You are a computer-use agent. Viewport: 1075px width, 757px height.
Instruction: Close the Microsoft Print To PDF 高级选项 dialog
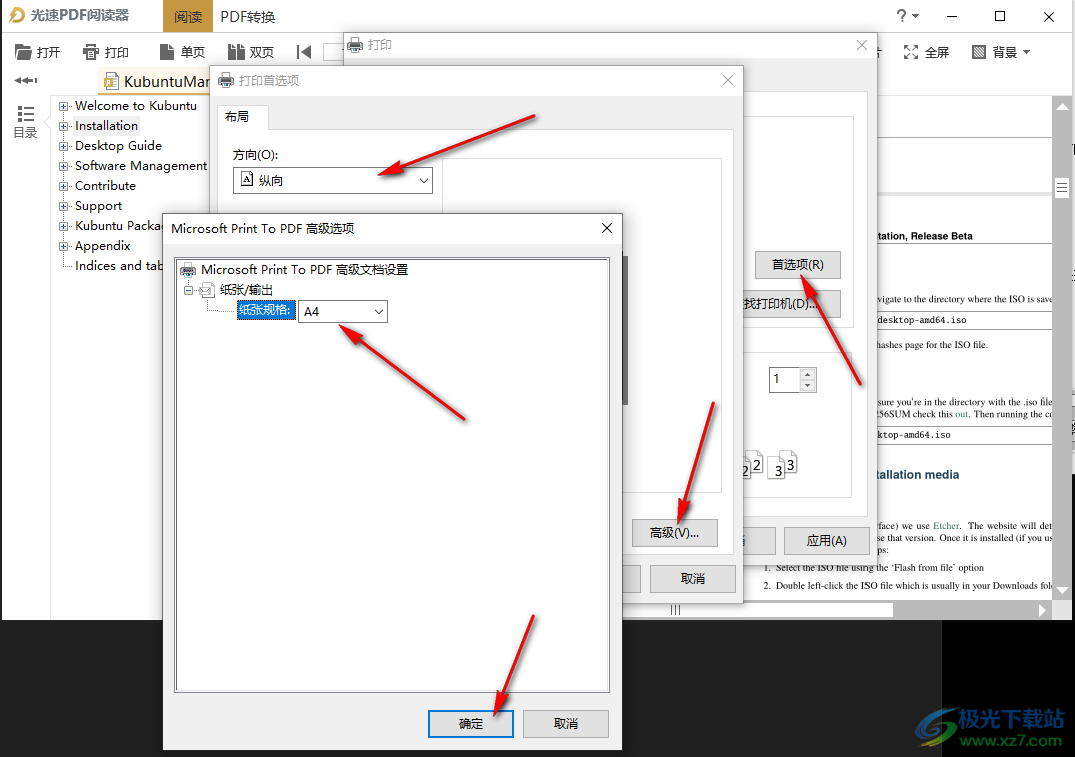coord(607,228)
